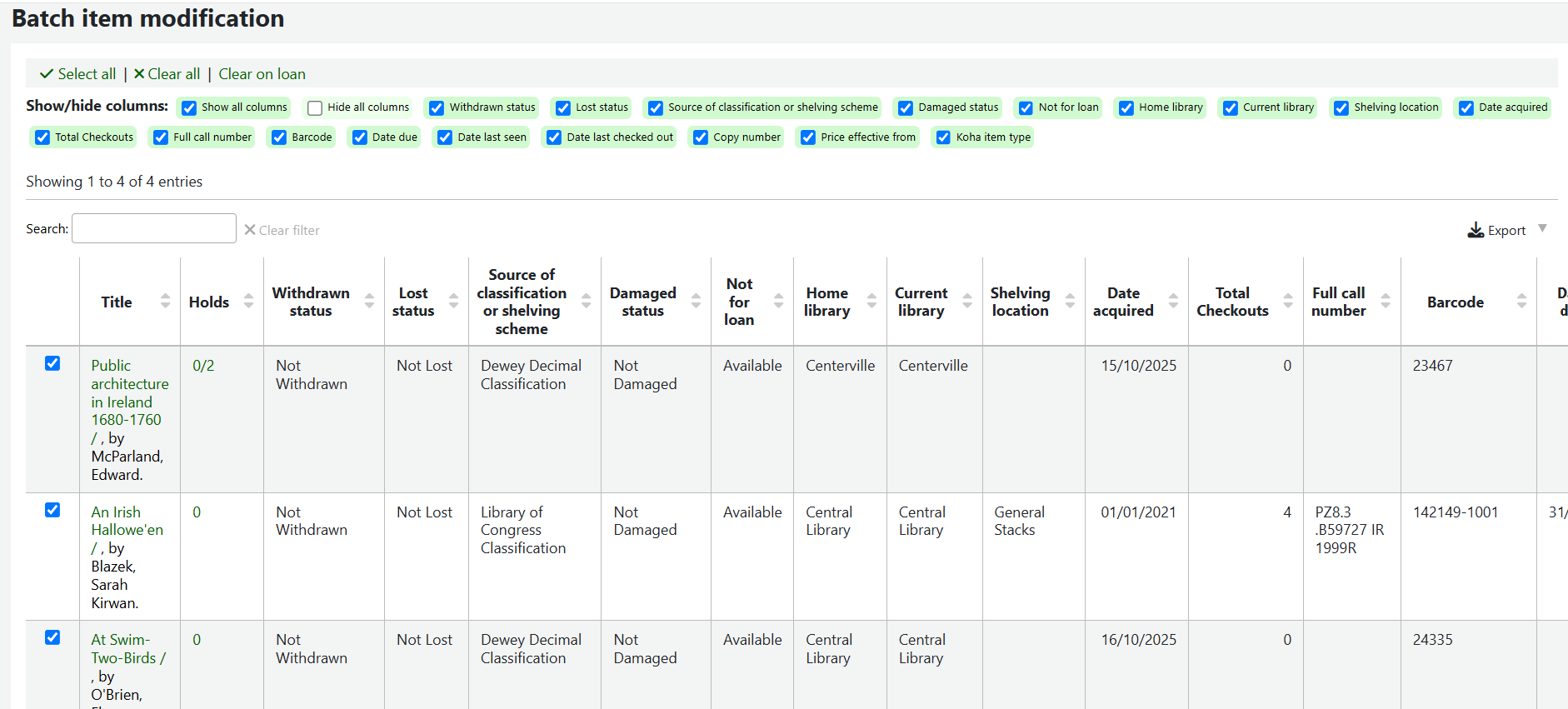Click sort arrows in Title column header
The height and width of the screenshot is (709, 1568).
(x=165, y=302)
